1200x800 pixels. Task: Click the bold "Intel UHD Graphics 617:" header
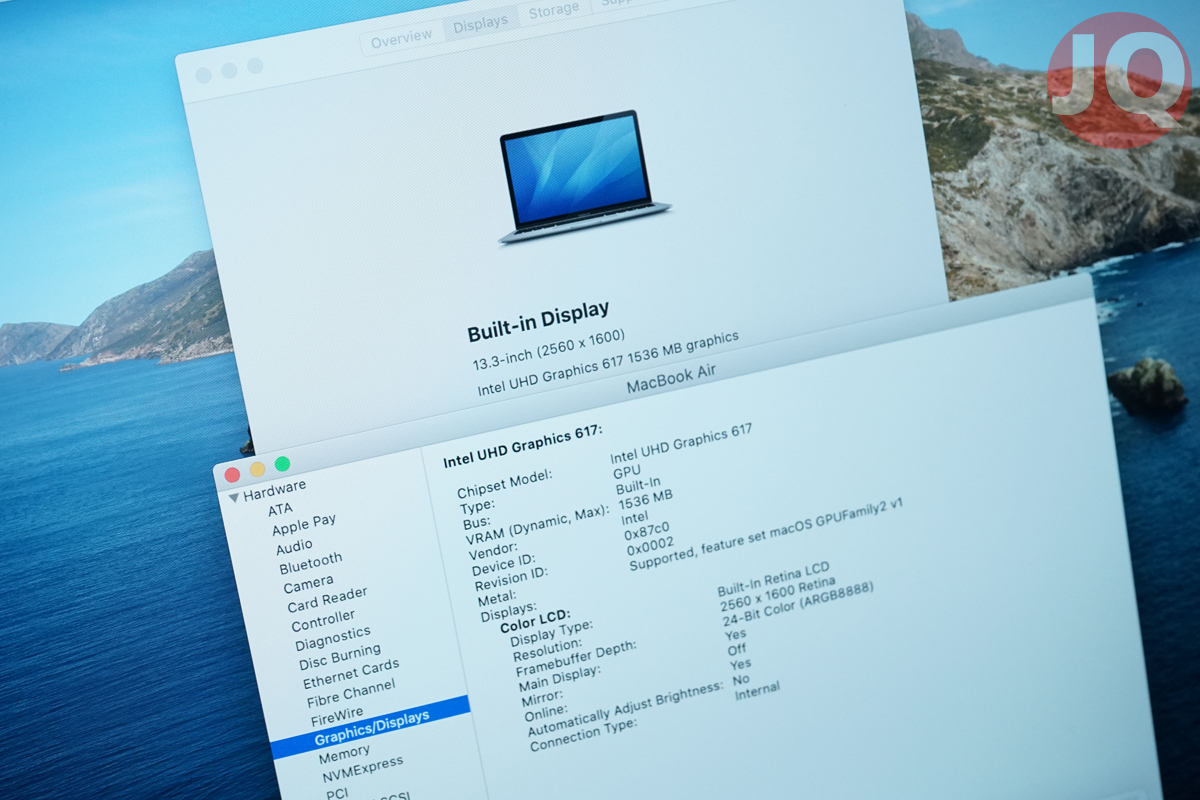coord(522,446)
